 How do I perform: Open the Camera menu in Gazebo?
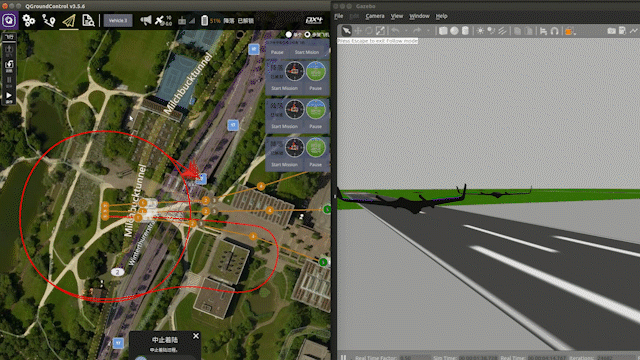(375, 16)
